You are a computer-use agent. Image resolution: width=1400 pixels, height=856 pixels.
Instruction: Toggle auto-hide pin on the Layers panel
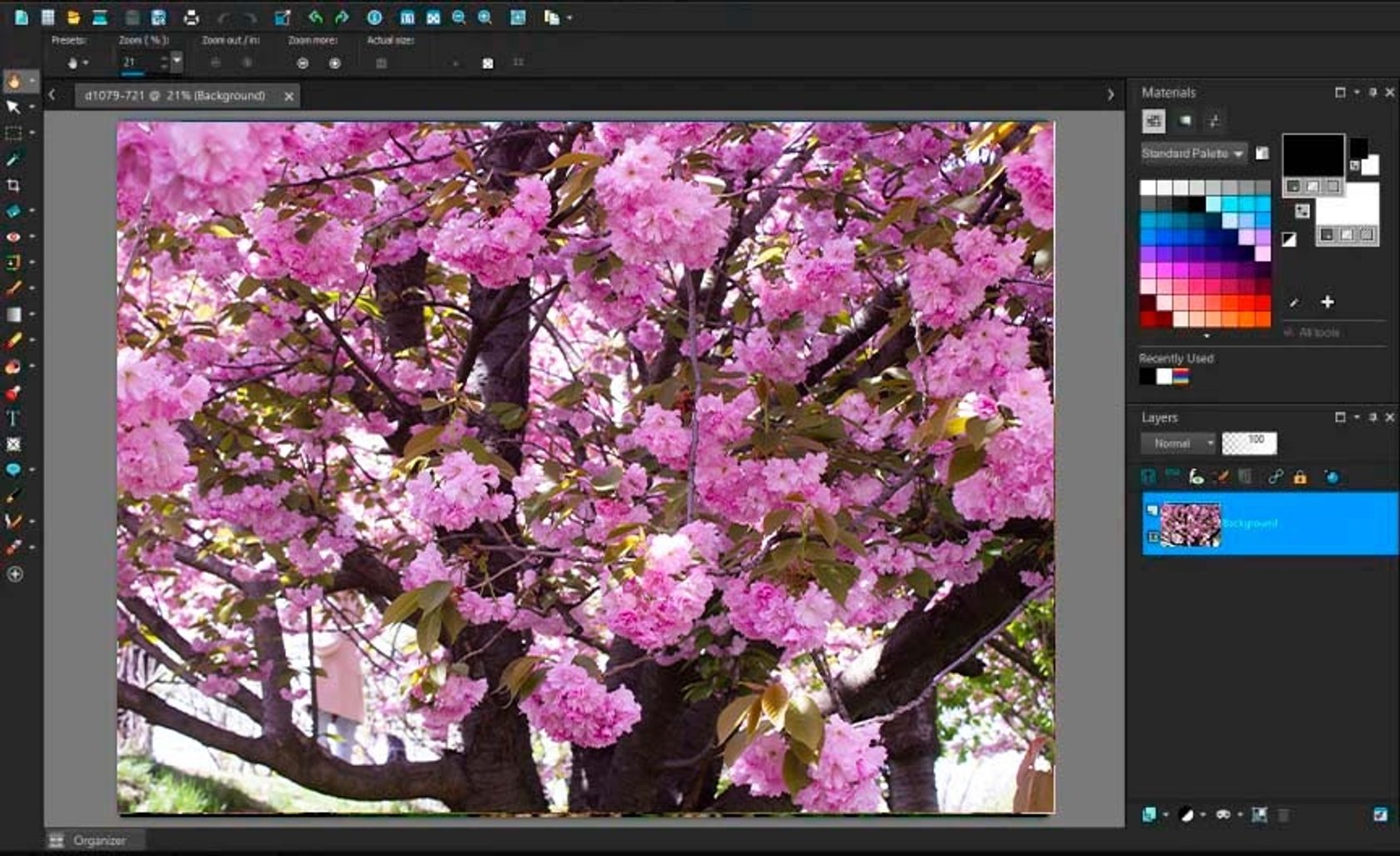click(1373, 418)
